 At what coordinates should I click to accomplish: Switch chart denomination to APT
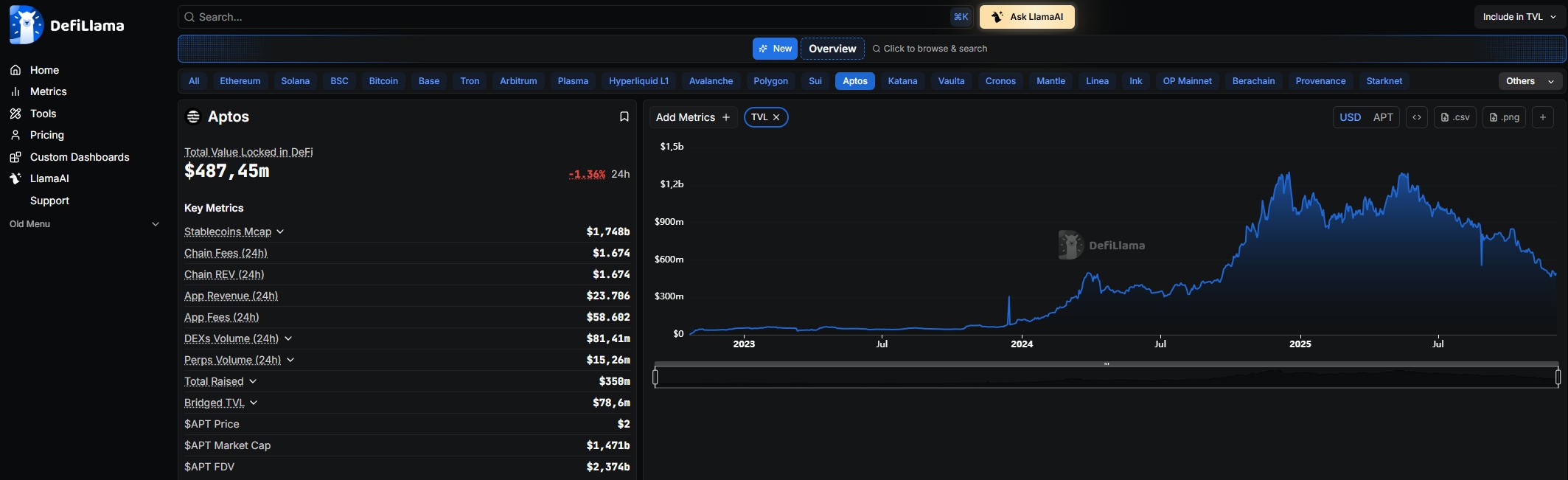point(1383,117)
